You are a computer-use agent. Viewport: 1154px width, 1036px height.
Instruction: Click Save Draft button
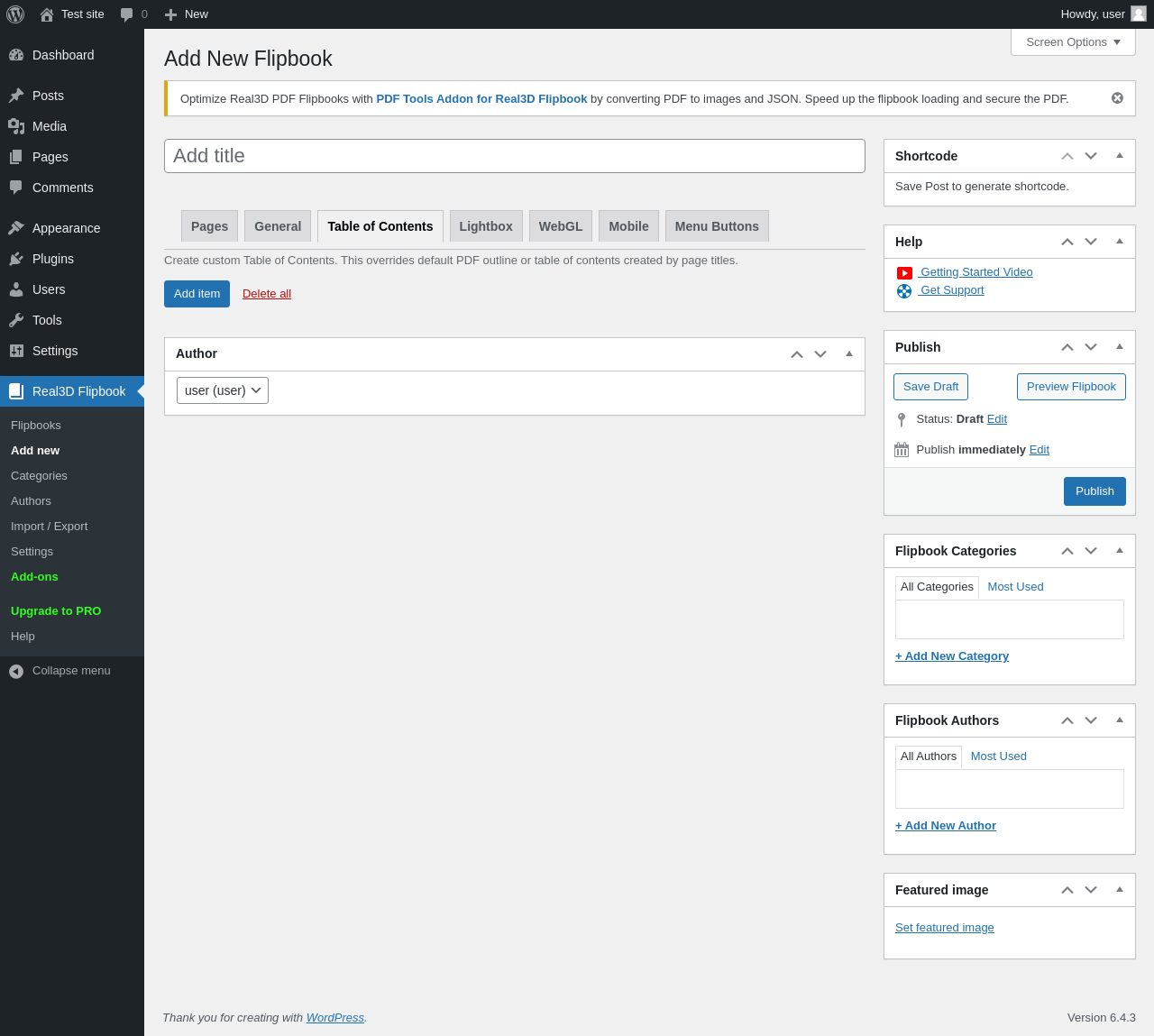point(930,387)
